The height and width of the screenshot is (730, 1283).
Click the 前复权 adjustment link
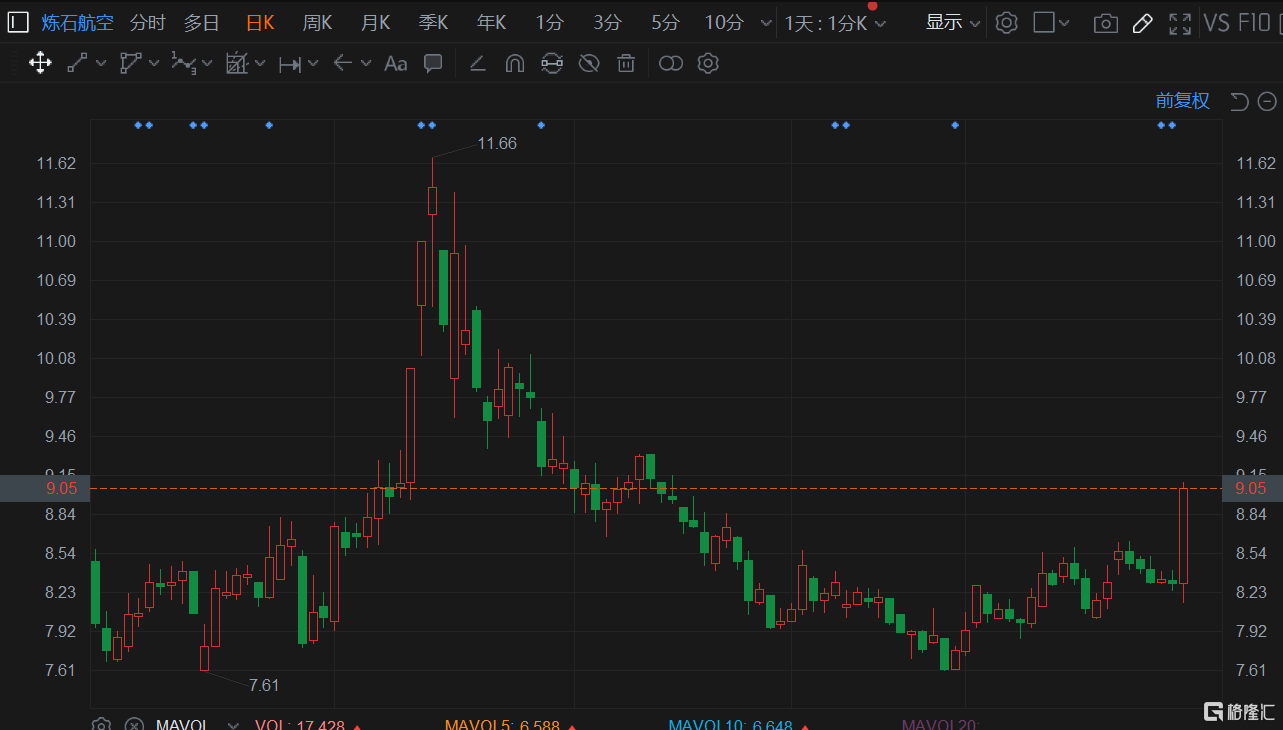point(1182,101)
